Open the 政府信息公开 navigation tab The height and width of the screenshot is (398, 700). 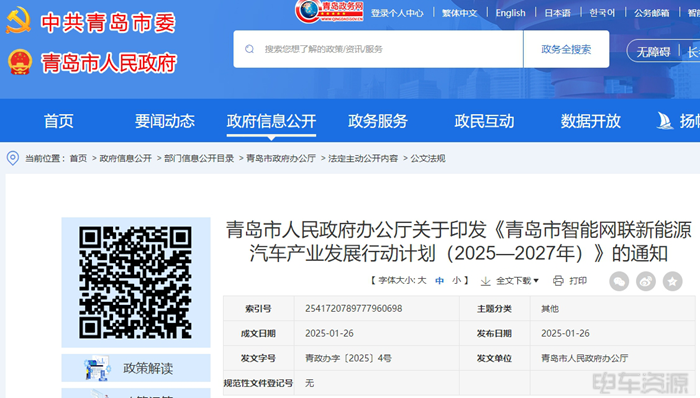point(271,121)
